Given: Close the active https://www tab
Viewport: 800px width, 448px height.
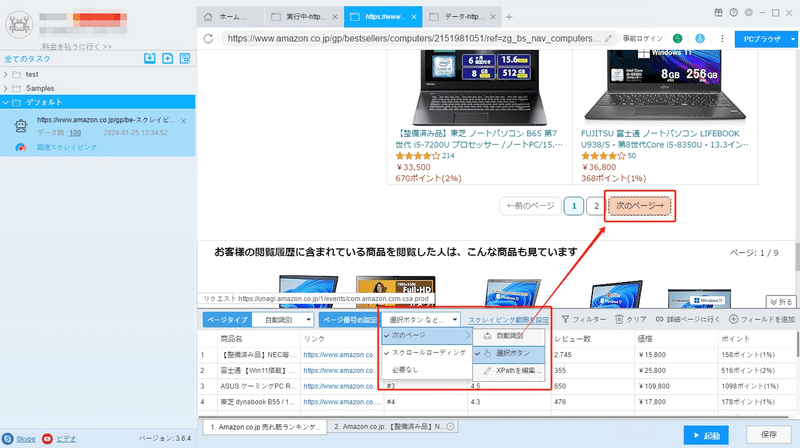Looking at the screenshot, I should pos(414,17).
